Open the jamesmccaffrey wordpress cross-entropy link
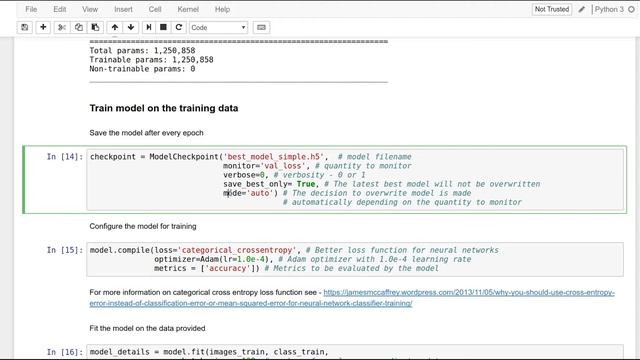 [352, 298]
